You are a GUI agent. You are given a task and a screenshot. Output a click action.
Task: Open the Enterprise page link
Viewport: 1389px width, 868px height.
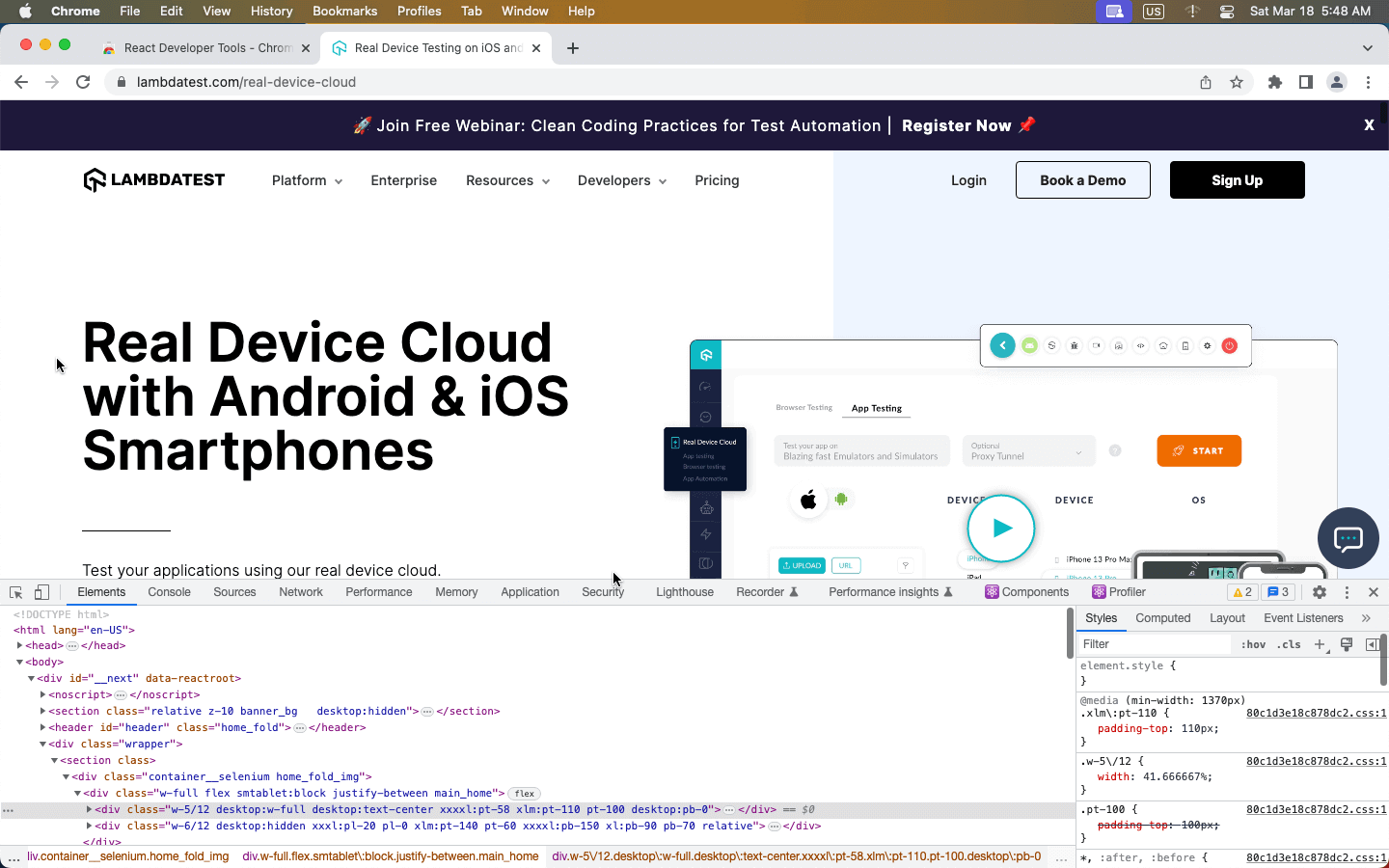403,180
